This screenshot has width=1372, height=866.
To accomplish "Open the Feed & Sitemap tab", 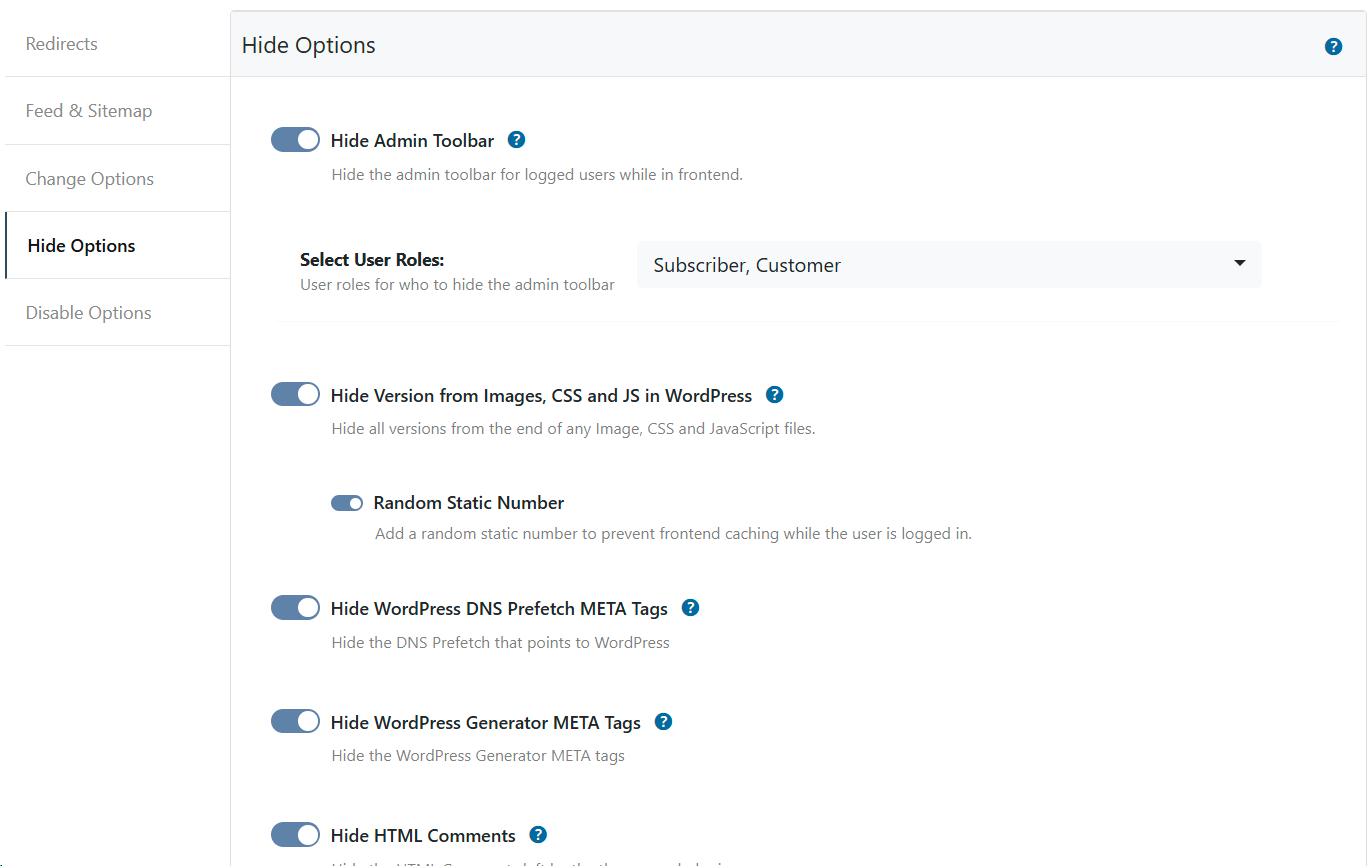I will coord(117,111).
